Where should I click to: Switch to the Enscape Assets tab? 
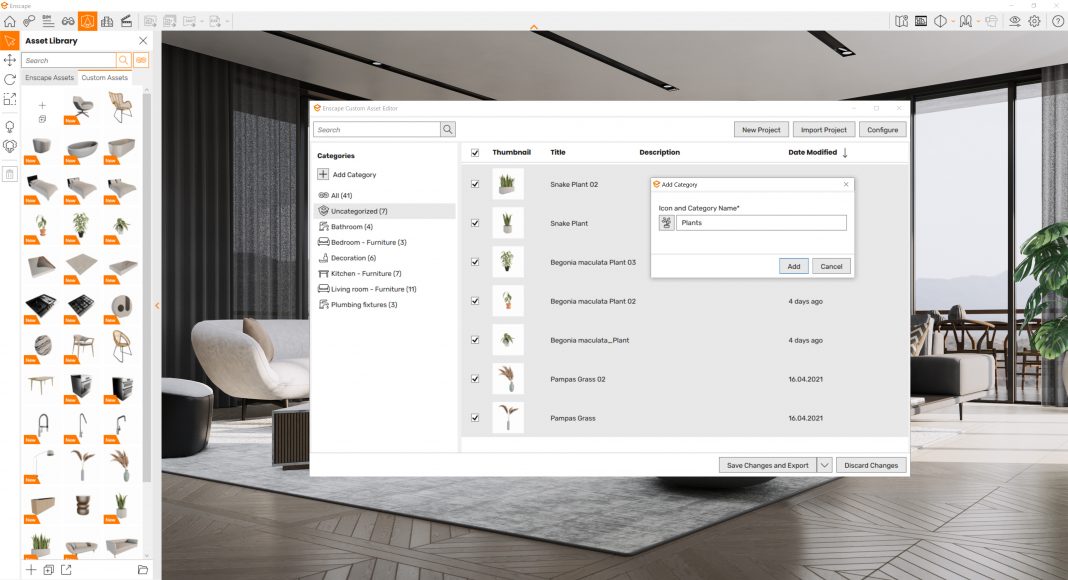tap(50, 78)
